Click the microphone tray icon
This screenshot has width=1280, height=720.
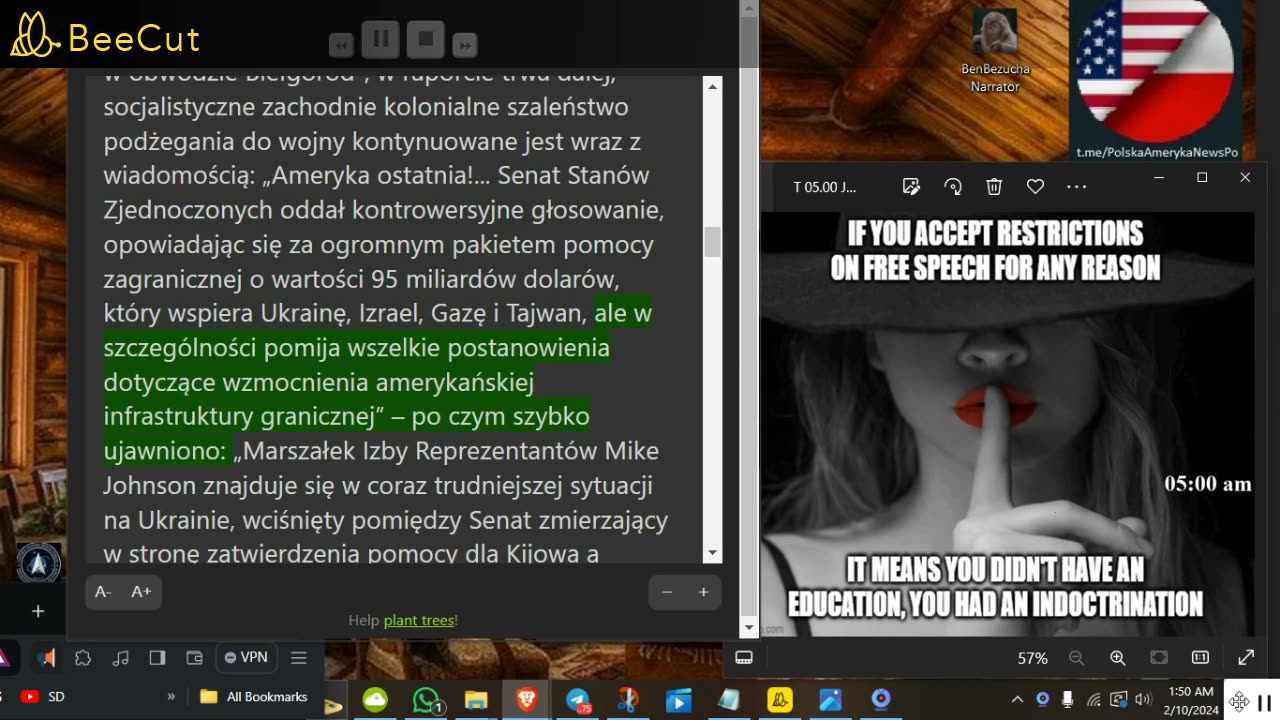(x=1067, y=699)
